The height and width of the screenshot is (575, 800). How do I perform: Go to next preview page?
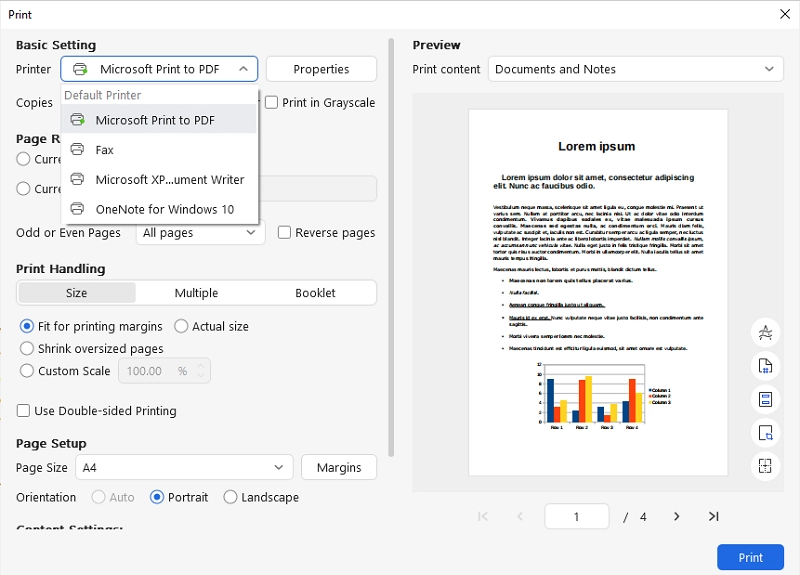point(677,516)
